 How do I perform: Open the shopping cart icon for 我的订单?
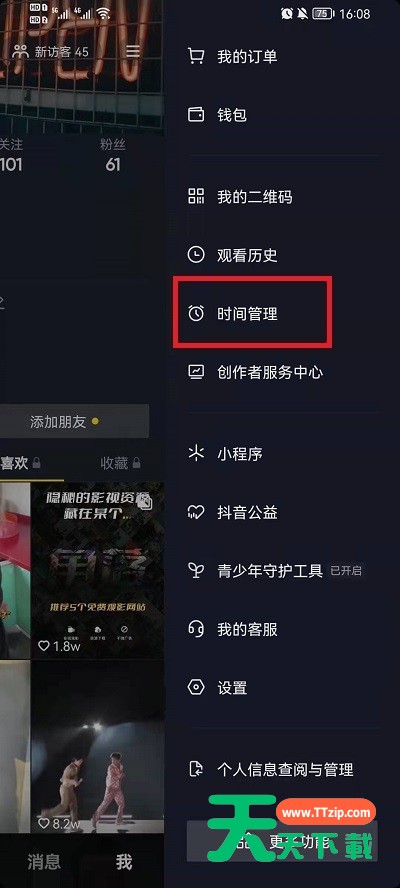(196, 57)
